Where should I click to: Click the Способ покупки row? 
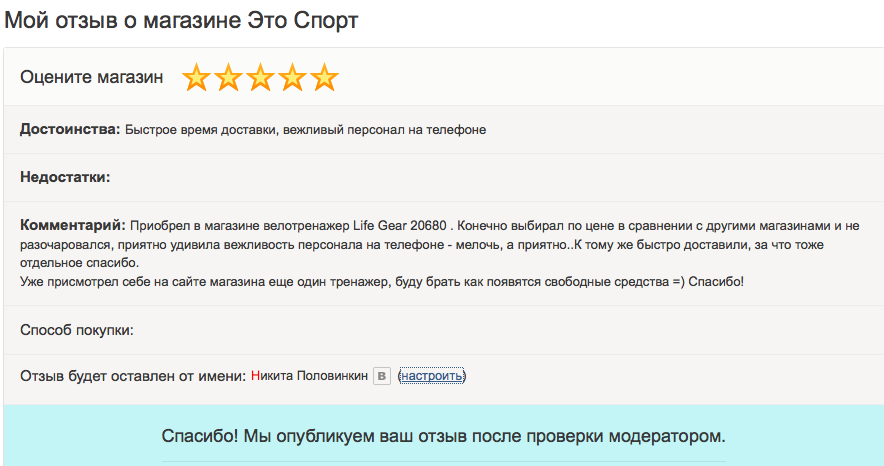point(444,330)
